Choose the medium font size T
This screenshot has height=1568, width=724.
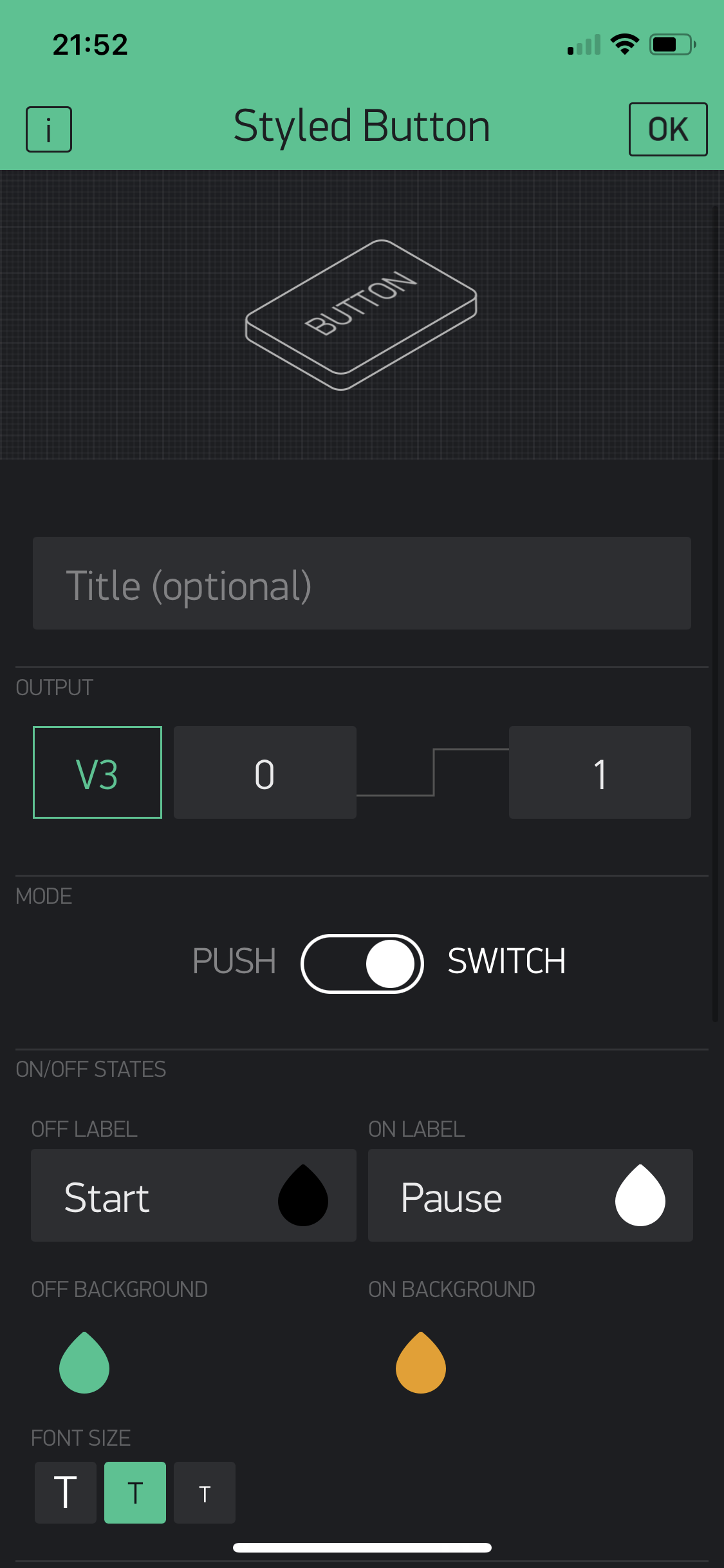click(x=135, y=1492)
